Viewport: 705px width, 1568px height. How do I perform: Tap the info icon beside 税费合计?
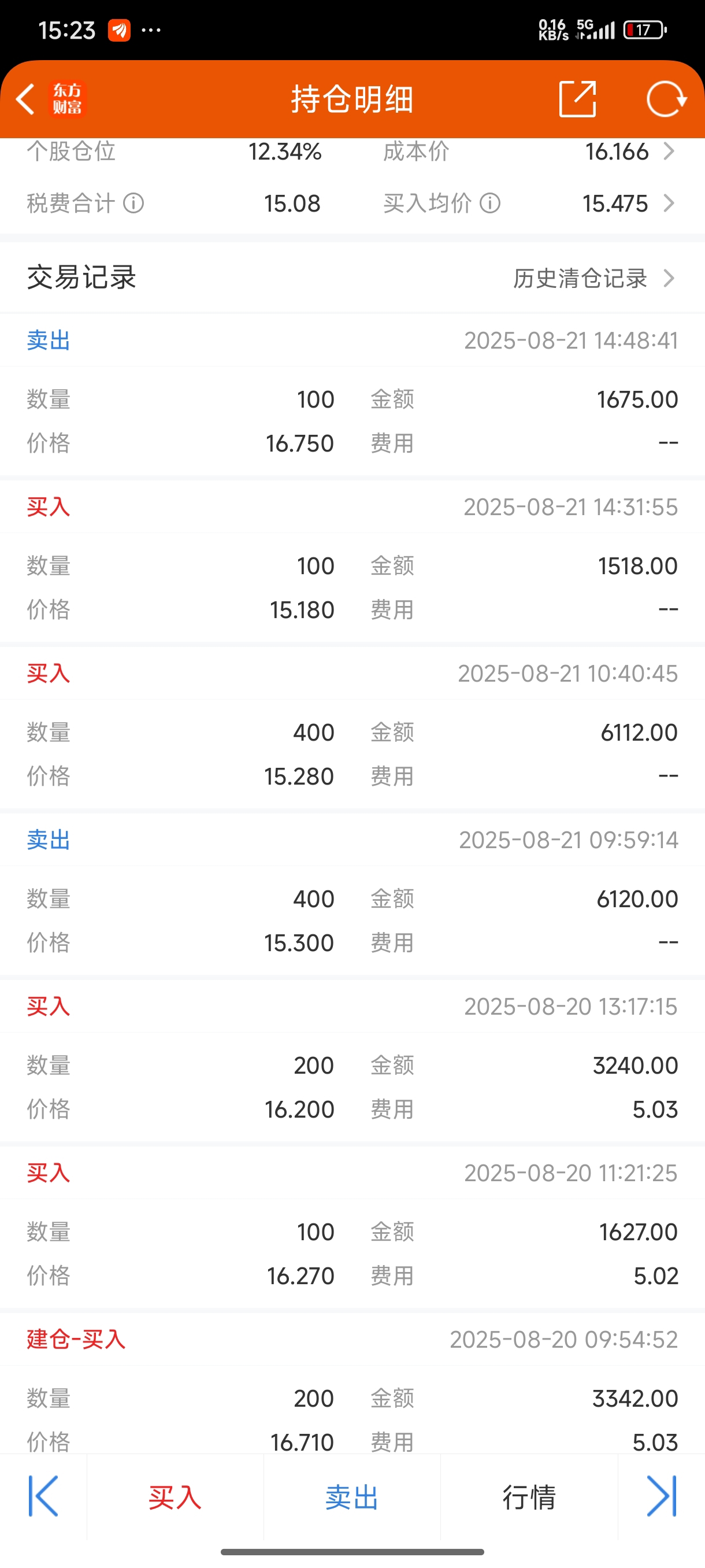[x=133, y=204]
